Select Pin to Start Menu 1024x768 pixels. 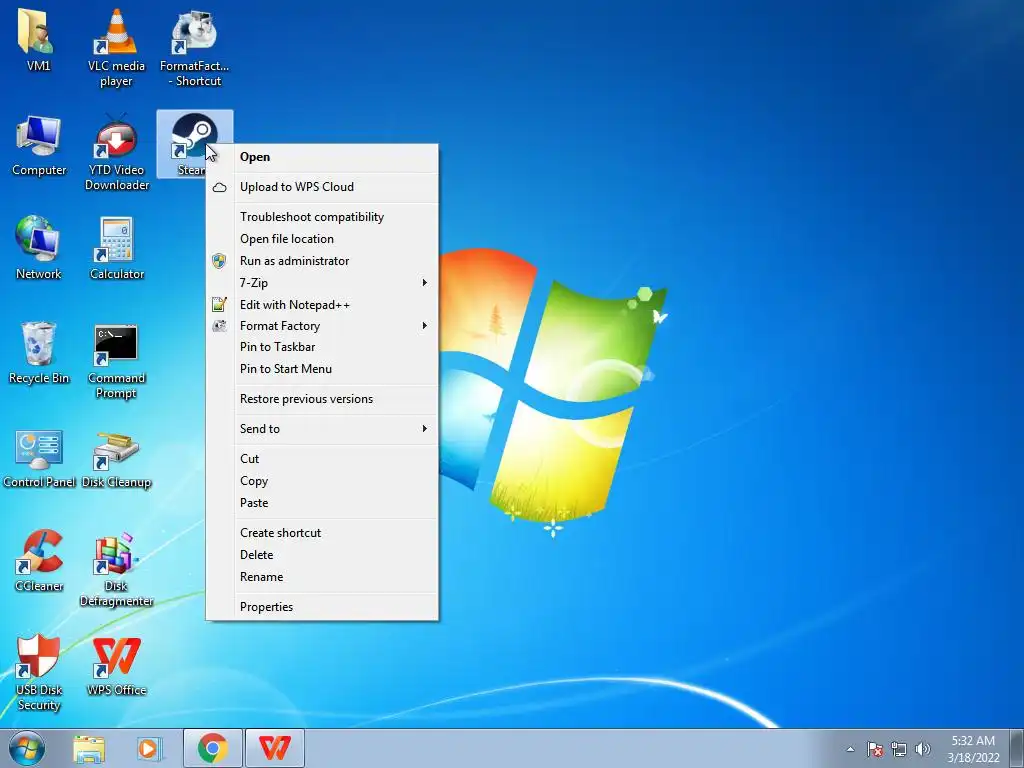pos(323,369)
